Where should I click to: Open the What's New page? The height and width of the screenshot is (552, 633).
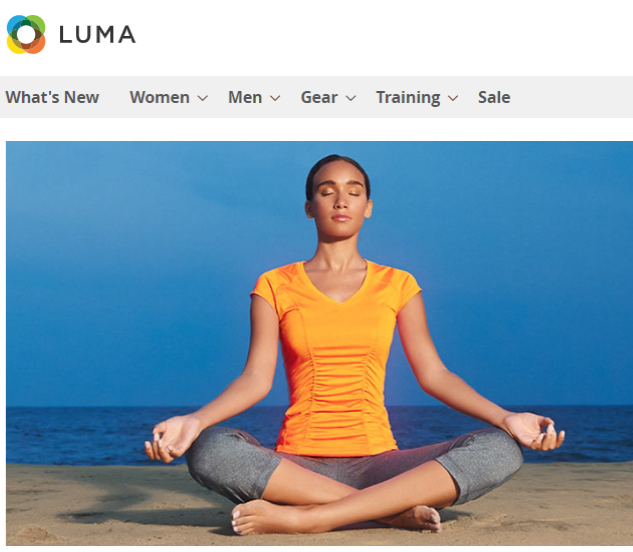tap(52, 97)
